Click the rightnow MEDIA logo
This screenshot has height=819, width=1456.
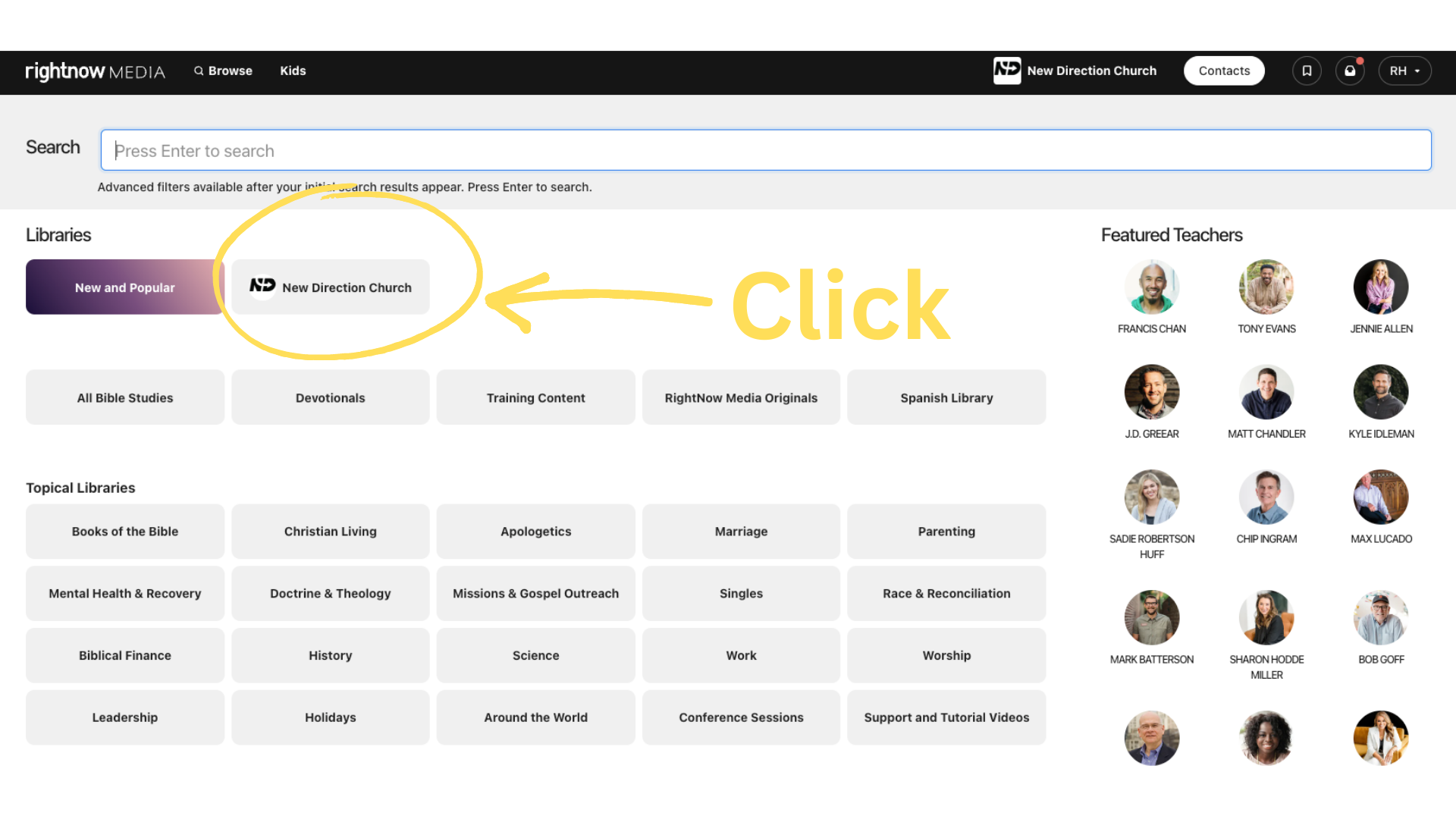(95, 71)
